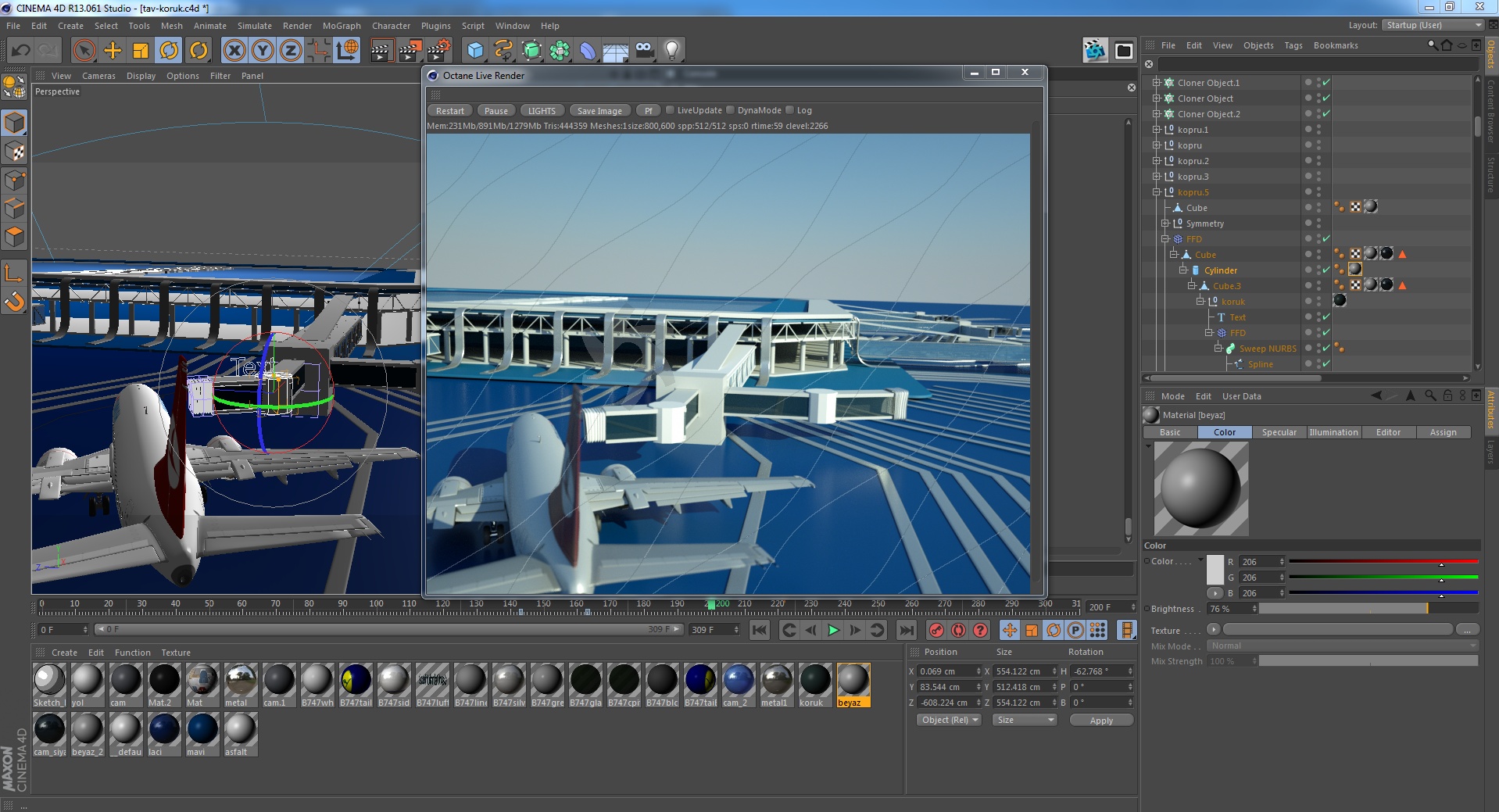The image size is (1499, 812).
Task: Toggle the X axis lock
Action: click(234, 51)
